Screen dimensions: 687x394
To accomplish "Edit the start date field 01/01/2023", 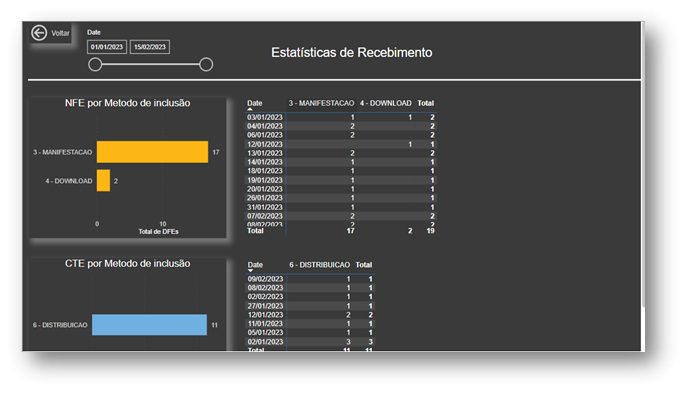I will tap(107, 47).
